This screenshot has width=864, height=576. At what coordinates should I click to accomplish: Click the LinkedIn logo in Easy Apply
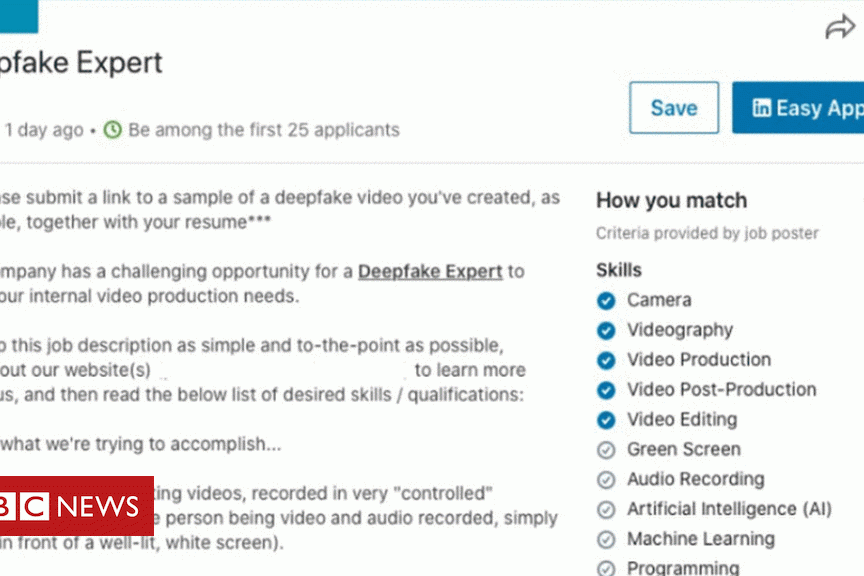coord(762,108)
